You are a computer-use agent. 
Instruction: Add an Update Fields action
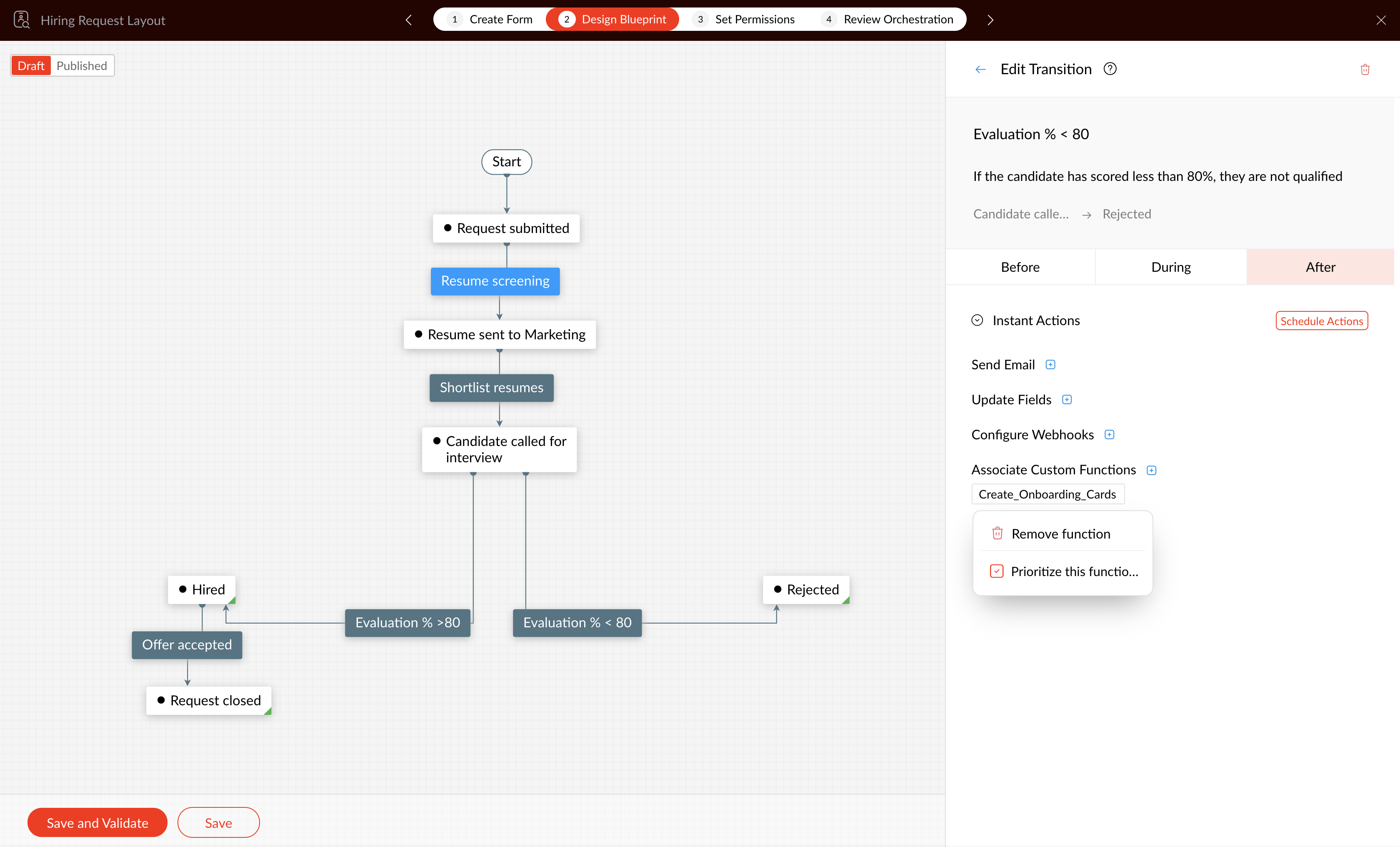pyautogui.click(x=1067, y=400)
